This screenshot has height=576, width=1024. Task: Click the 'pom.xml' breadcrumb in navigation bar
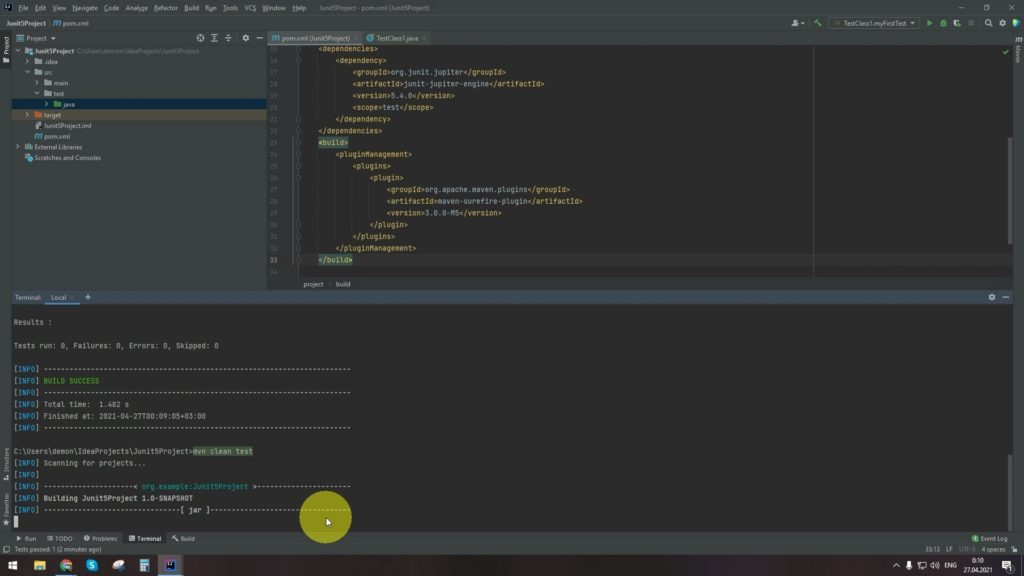(x=71, y=24)
